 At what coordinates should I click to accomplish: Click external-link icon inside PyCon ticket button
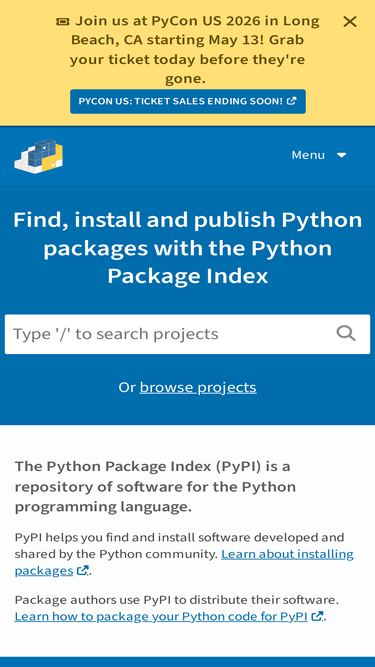click(291, 101)
